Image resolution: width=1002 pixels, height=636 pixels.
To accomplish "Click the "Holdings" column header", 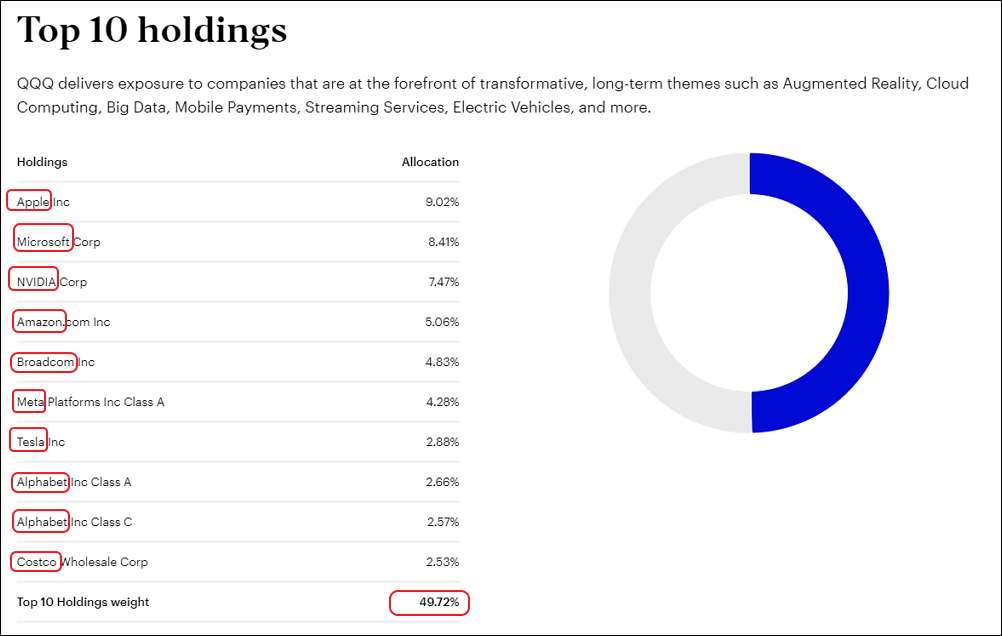I will tap(42, 162).
